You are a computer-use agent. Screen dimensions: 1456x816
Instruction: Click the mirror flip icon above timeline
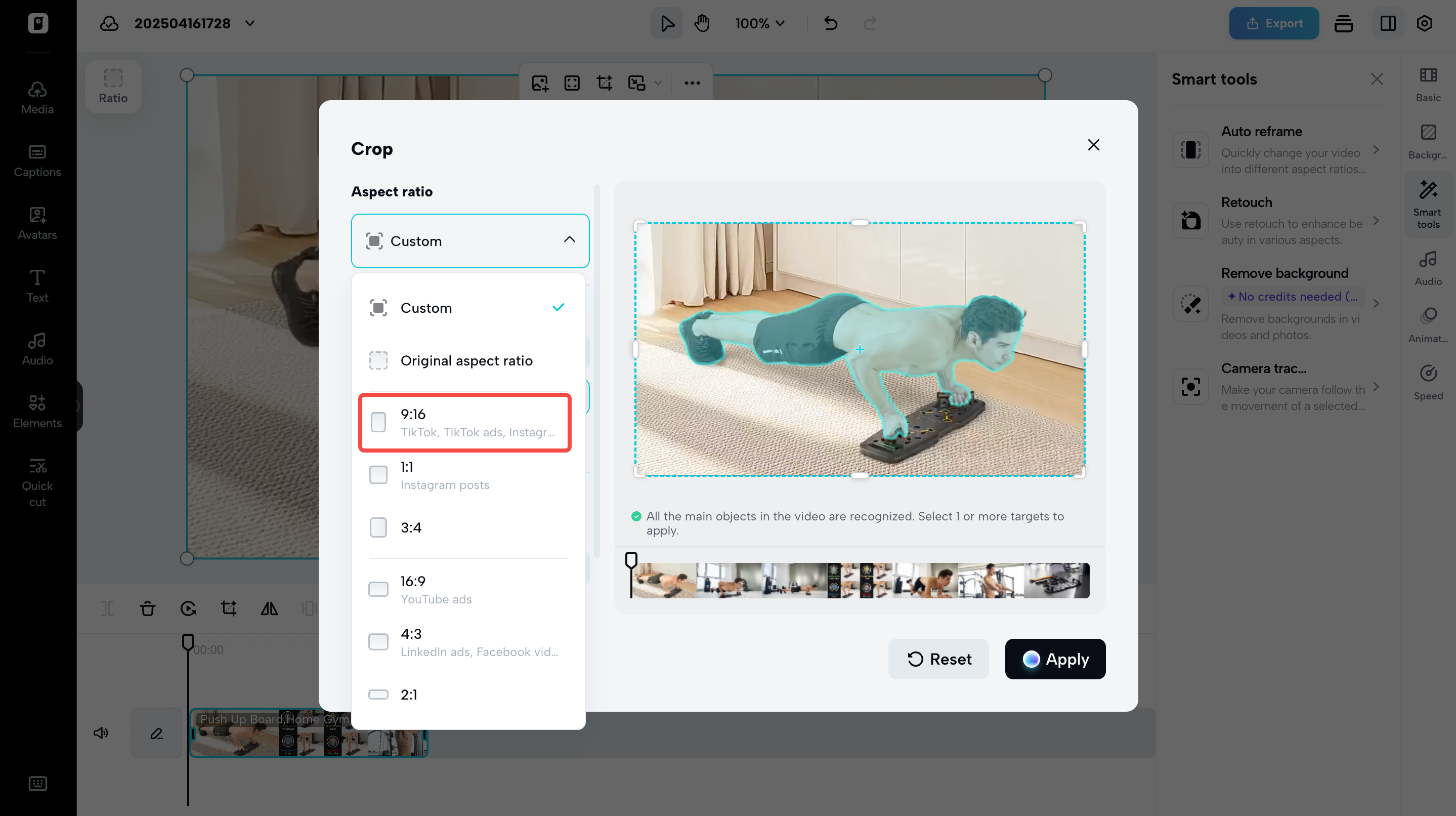269,608
